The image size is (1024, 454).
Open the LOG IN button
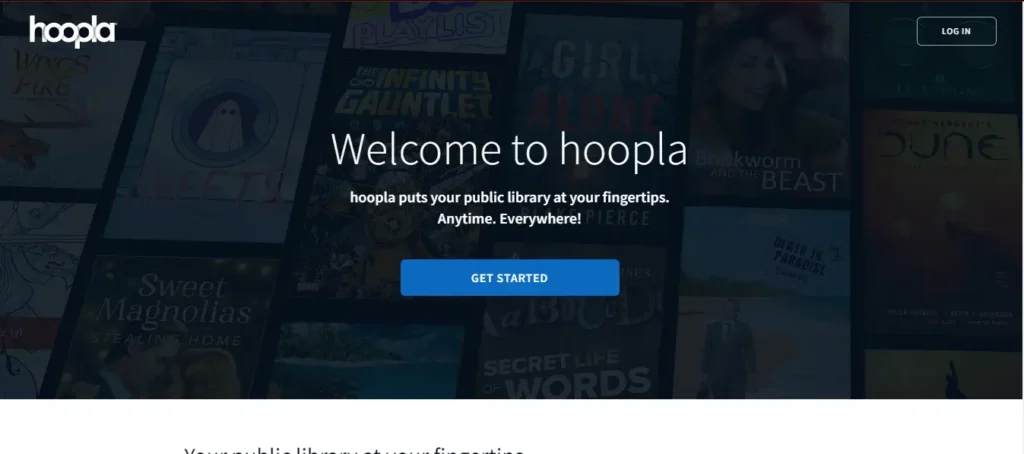(x=956, y=31)
